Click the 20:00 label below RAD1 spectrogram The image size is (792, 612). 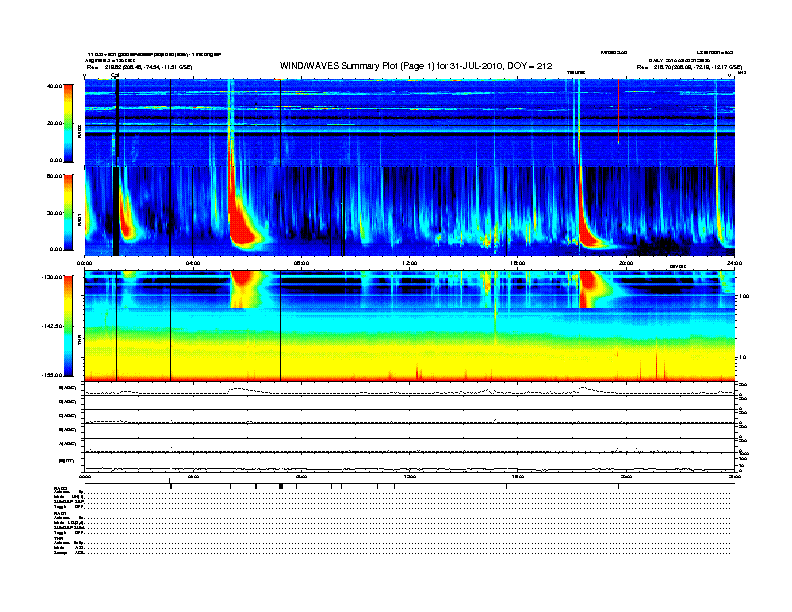coord(626,263)
